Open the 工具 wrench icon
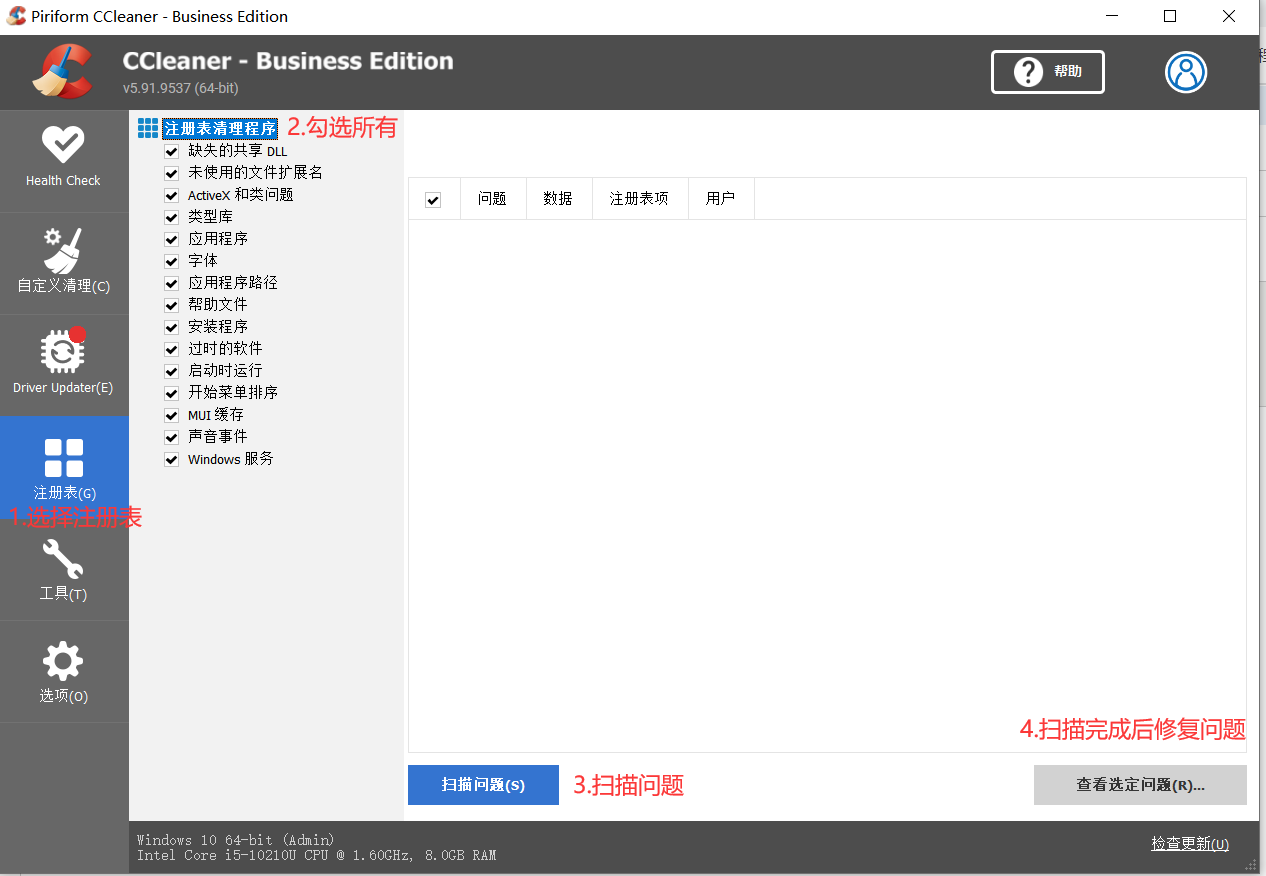This screenshot has width=1266, height=876. 63,560
